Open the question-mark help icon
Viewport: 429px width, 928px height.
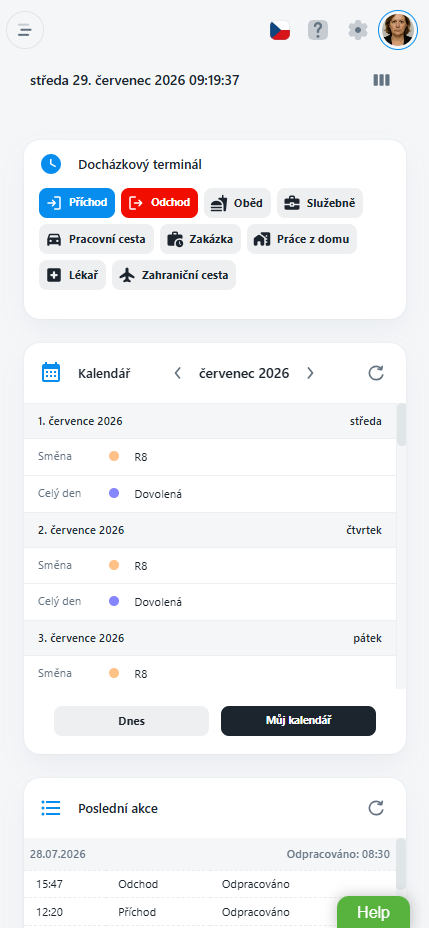[x=318, y=30]
